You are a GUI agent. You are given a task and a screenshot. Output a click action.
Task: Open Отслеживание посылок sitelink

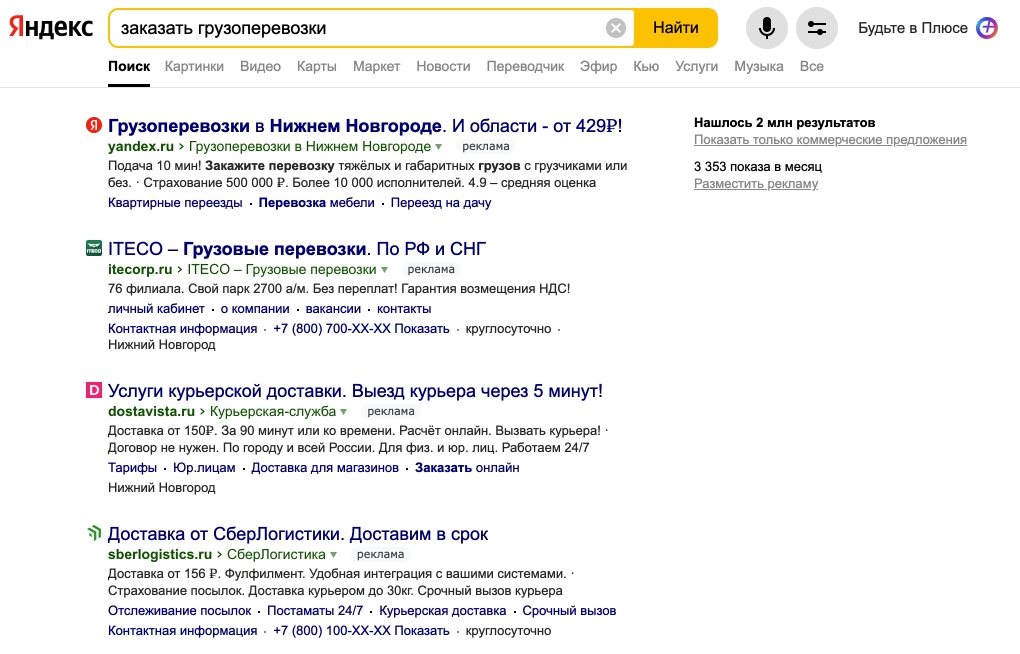pos(180,610)
